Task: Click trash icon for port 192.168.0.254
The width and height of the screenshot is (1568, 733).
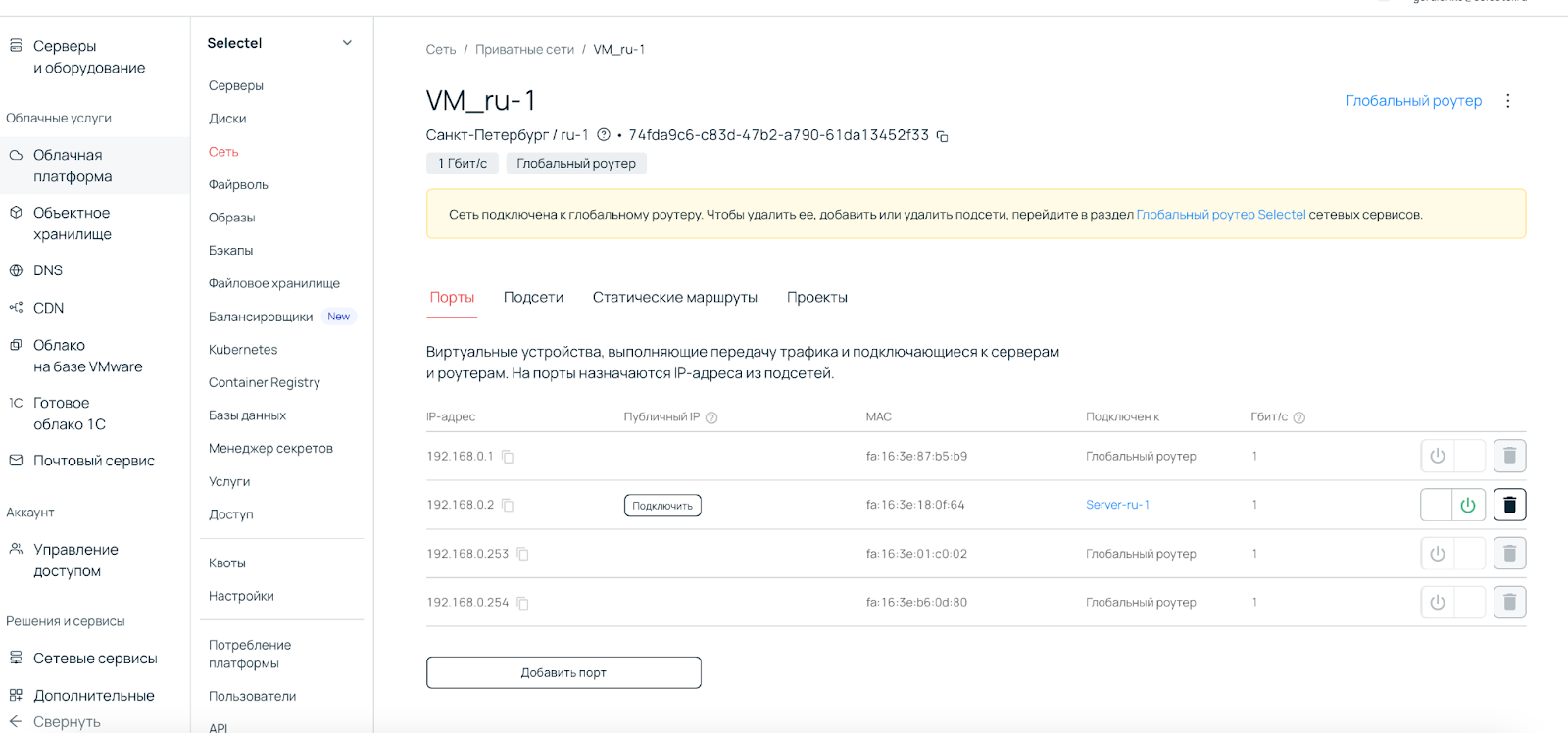Action: coord(1509,602)
